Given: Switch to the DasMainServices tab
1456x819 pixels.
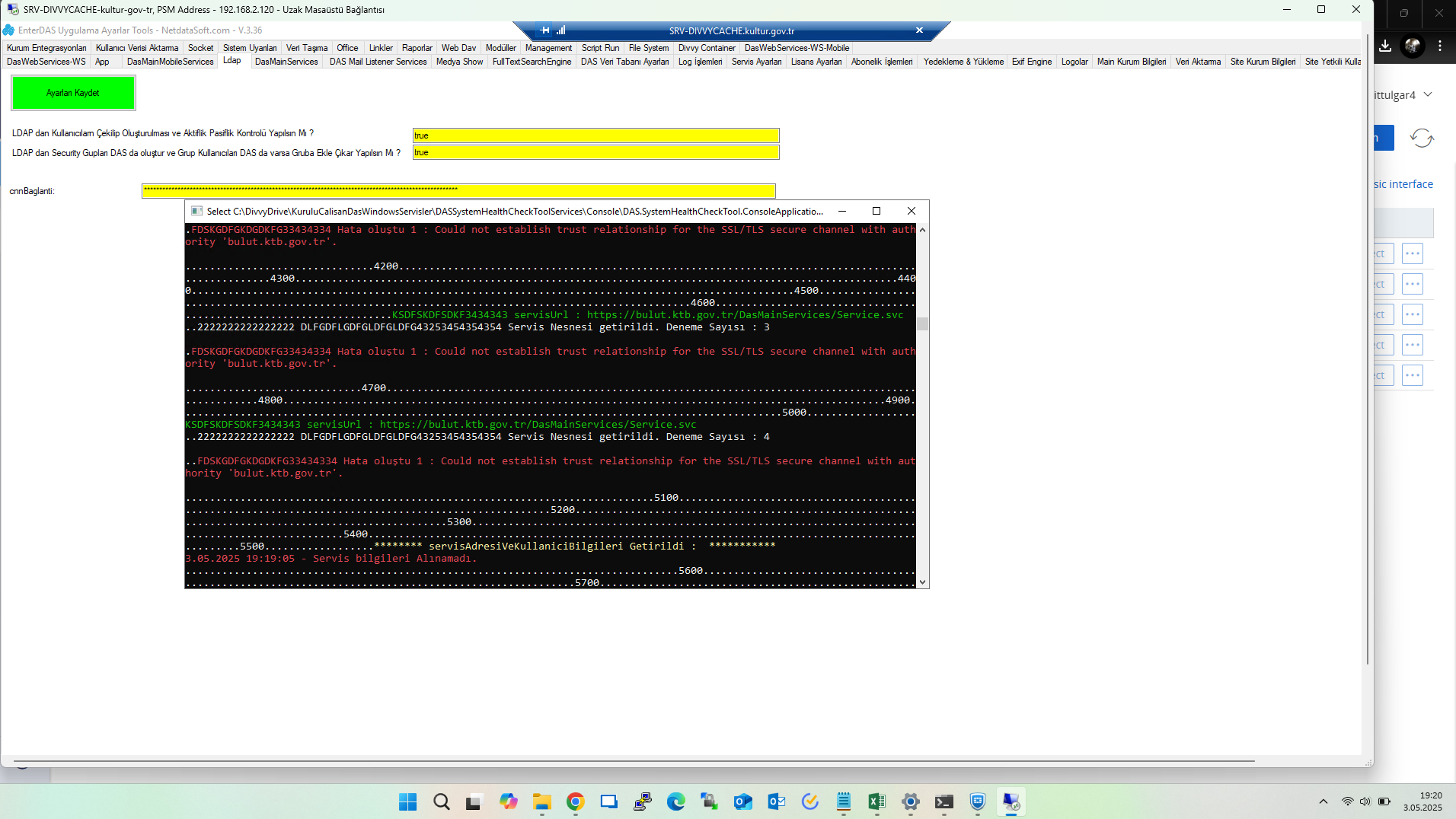Looking at the screenshot, I should click(x=286, y=62).
